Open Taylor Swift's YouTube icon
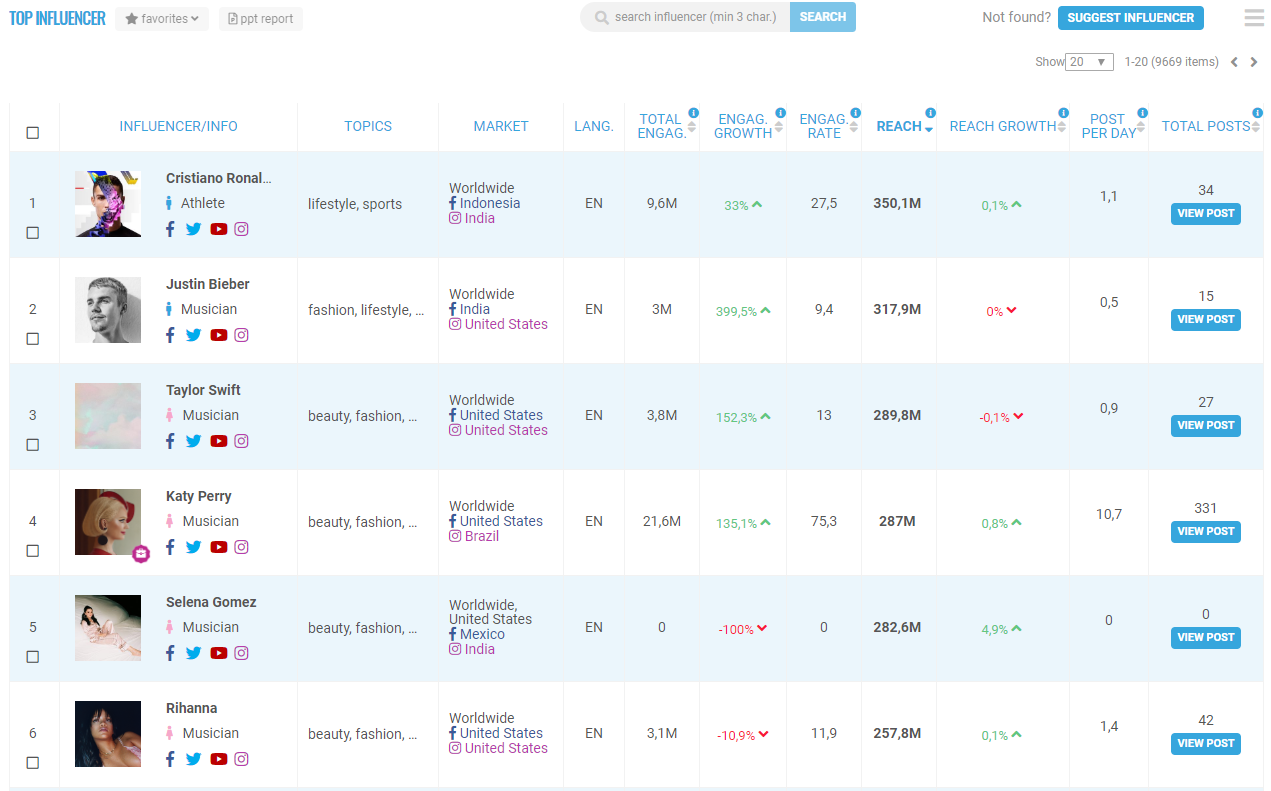This screenshot has height=791, width=1271. coord(219,441)
